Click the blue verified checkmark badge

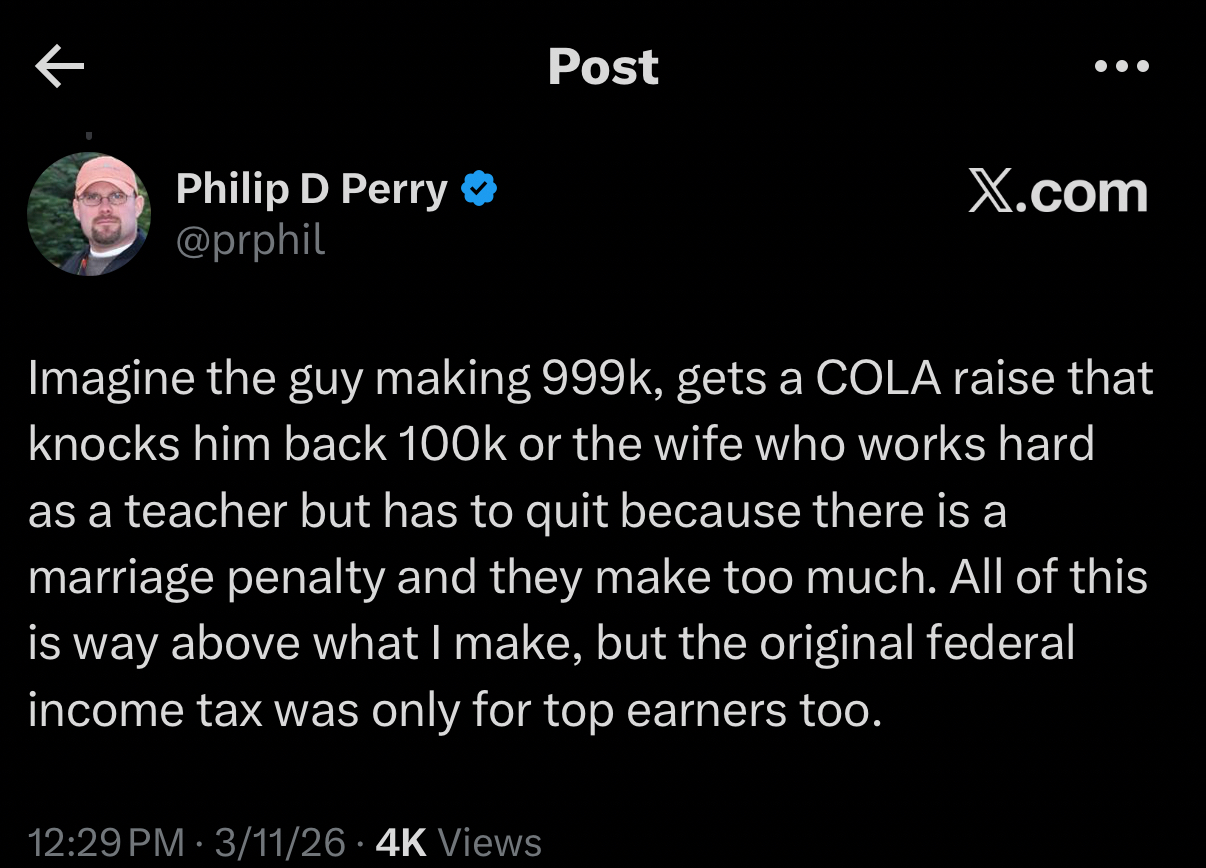pos(480,189)
